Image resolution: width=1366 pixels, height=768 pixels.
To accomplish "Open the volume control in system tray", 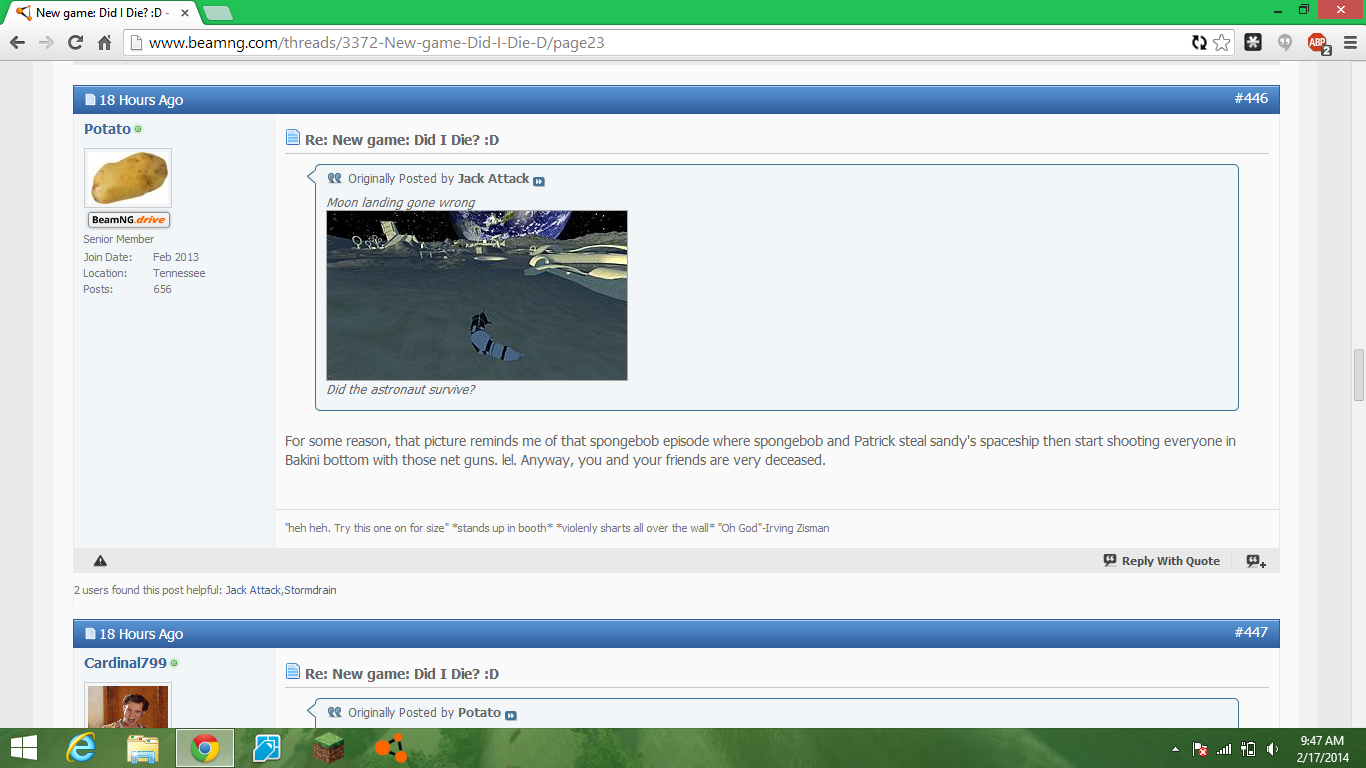I will 1271,749.
